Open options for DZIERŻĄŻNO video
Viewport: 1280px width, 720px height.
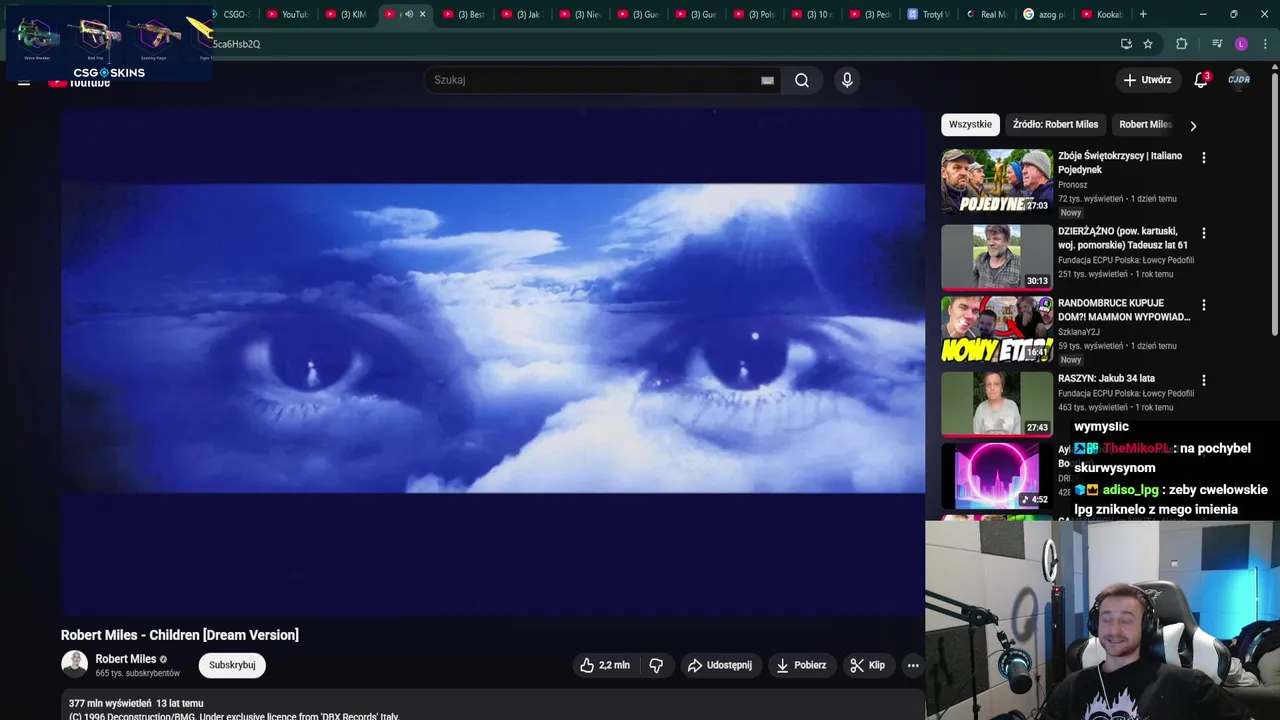(x=1204, y=233)
